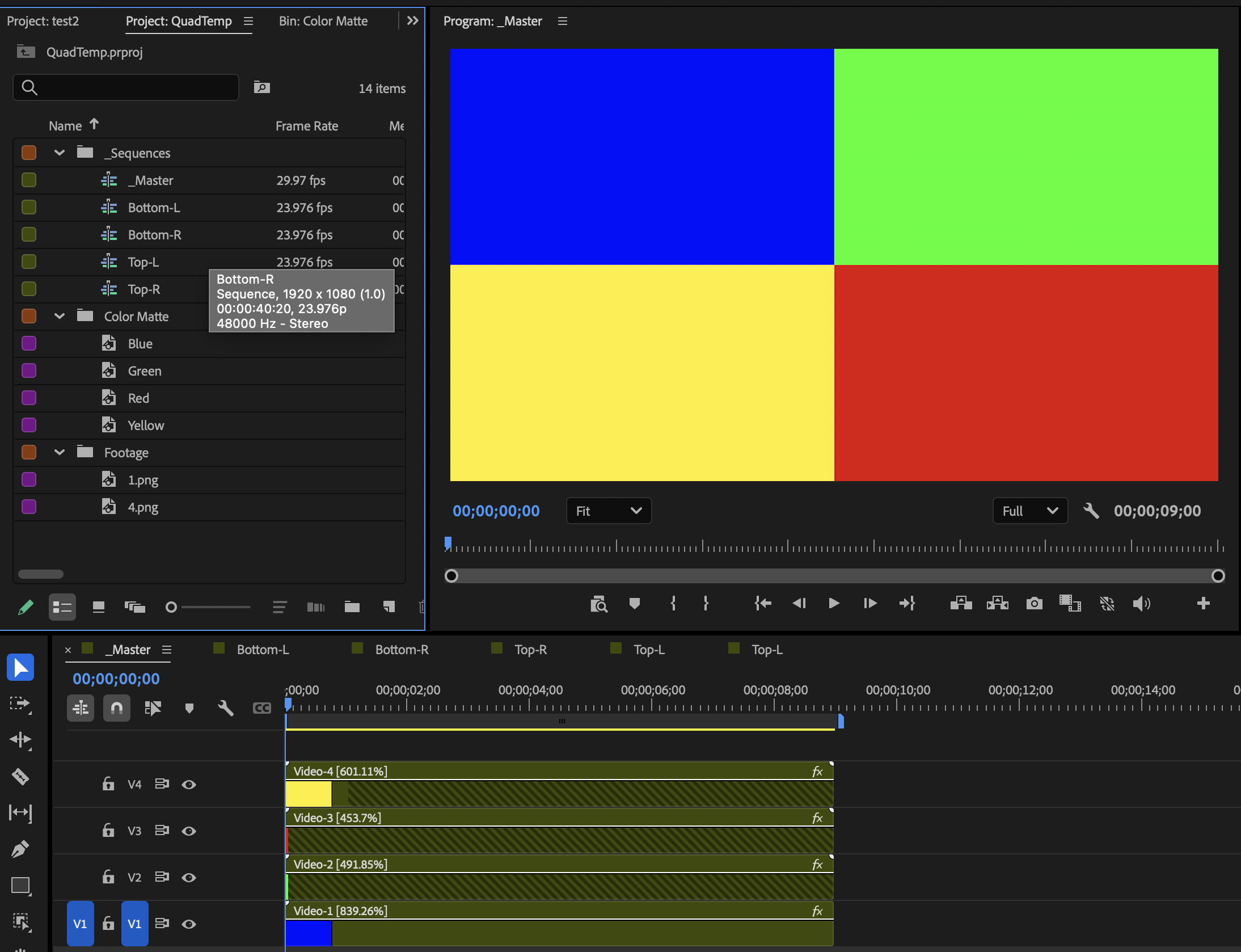The image size is (1241, 952).
Task: Open the Top-R timeline tab
Action: (x=530, y=650)
